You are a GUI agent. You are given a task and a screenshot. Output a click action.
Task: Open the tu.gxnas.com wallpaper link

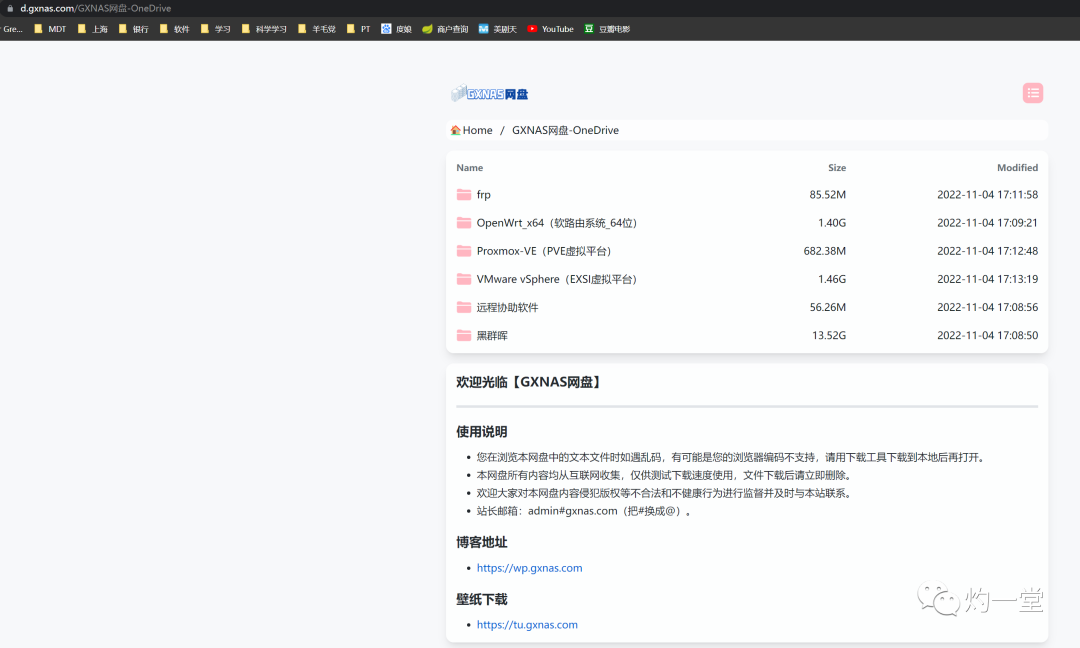527,625
